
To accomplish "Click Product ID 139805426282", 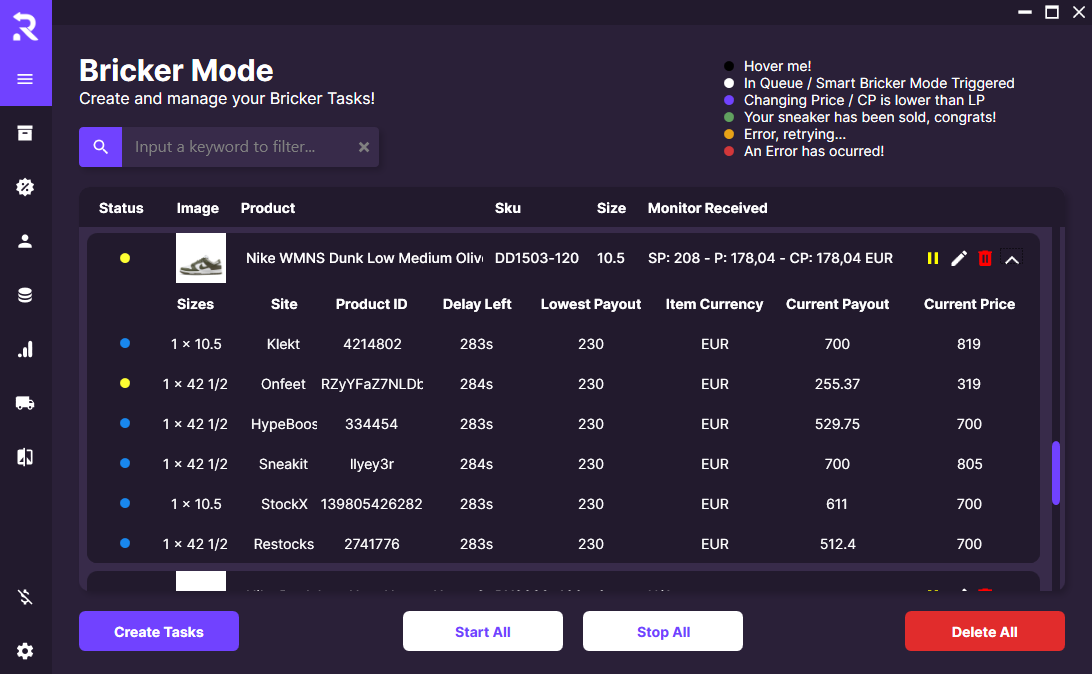I will click(371, 504).
